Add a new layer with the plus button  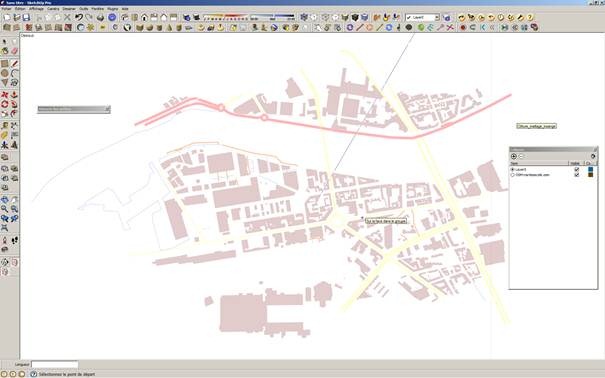point(514,156)
